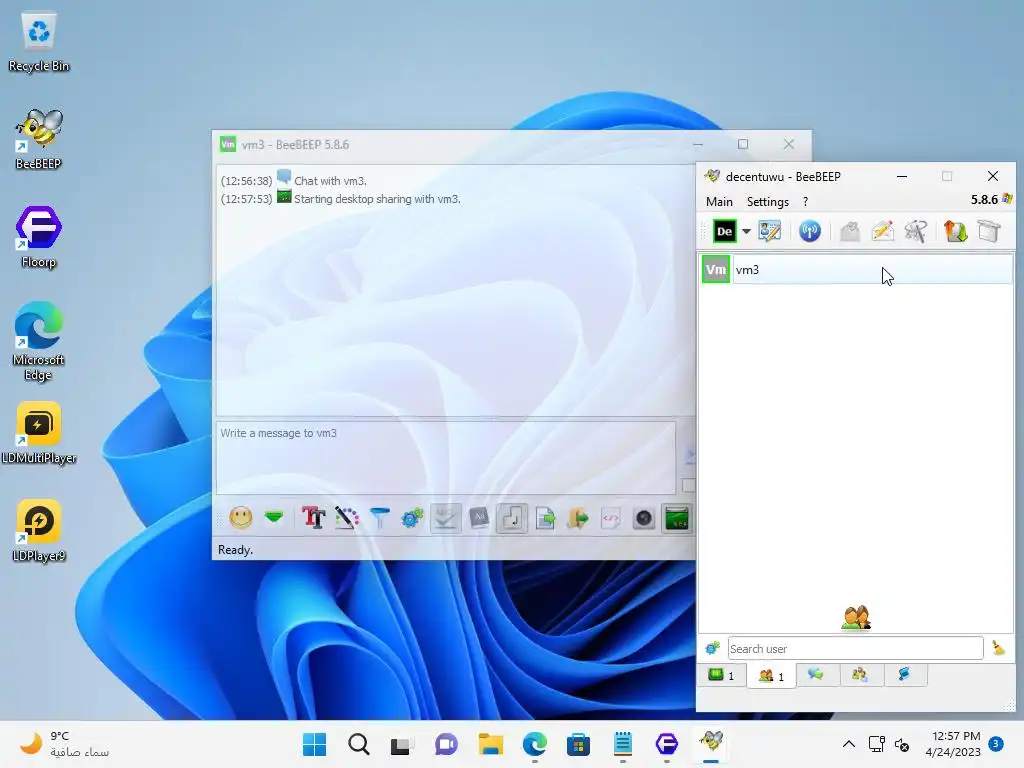The width and height of the screenshot is (1024, 768).
Task: Click the code snippet </> icon
Action: click(x=611, y=519)
